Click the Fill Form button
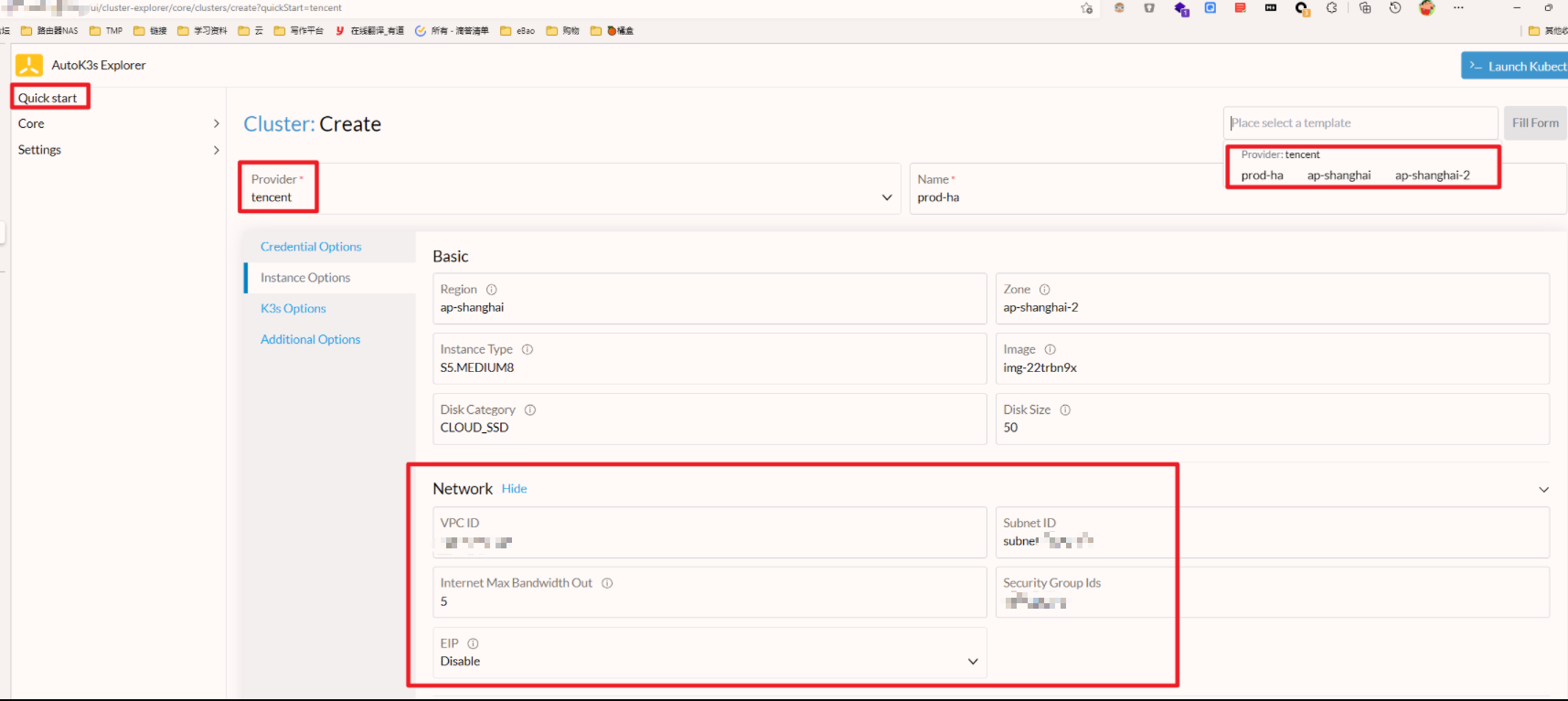This screenshot has width=1568, height=701. (x=1534, y=123)
